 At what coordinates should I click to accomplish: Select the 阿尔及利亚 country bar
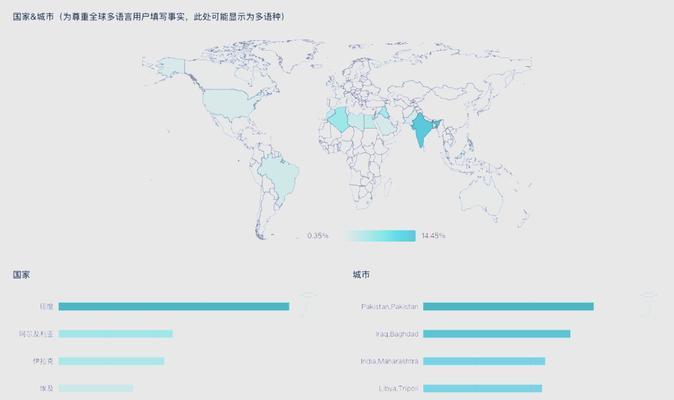(x=116, y=334)
